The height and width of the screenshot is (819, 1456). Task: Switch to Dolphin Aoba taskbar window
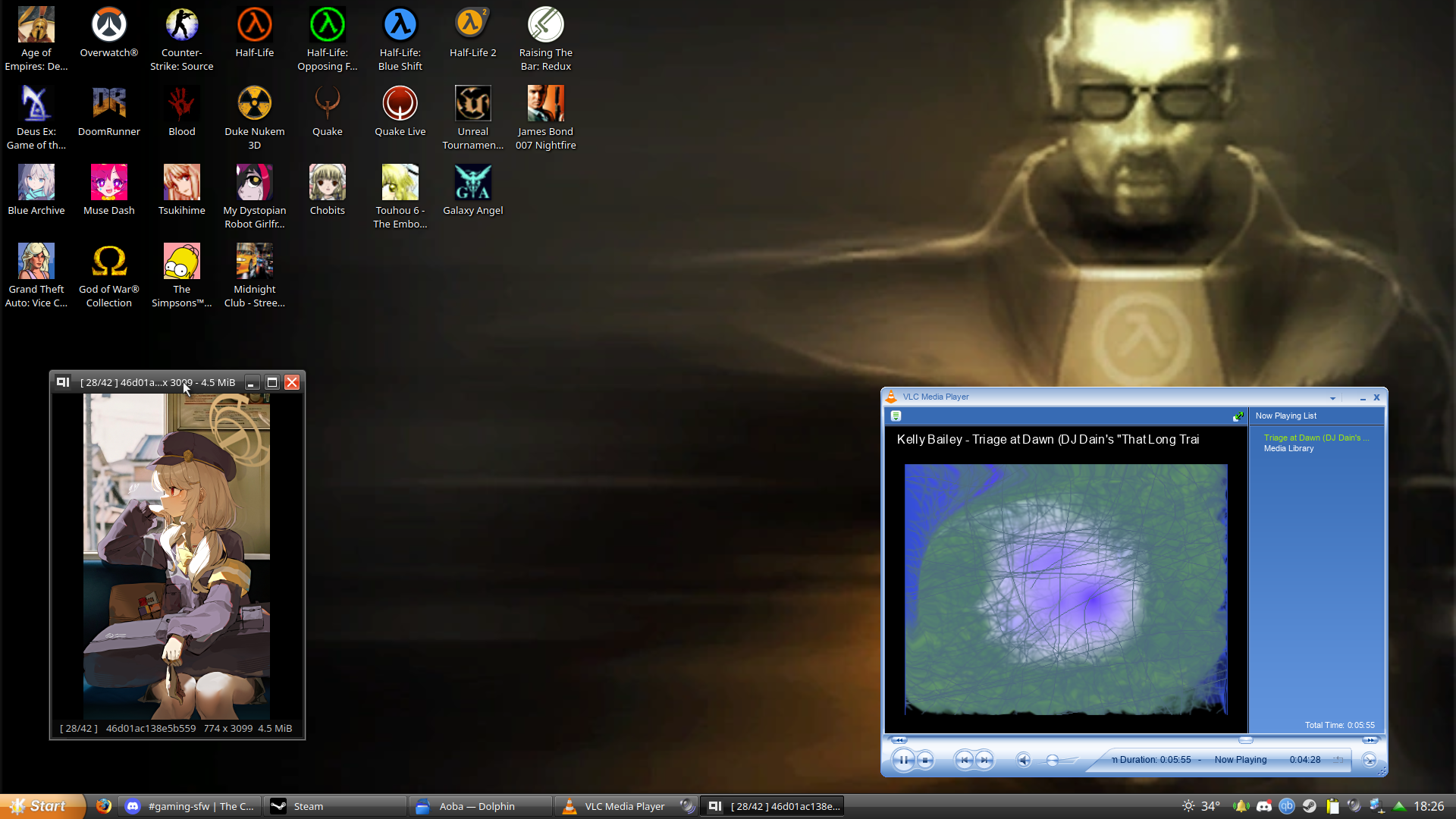[481, 806]
